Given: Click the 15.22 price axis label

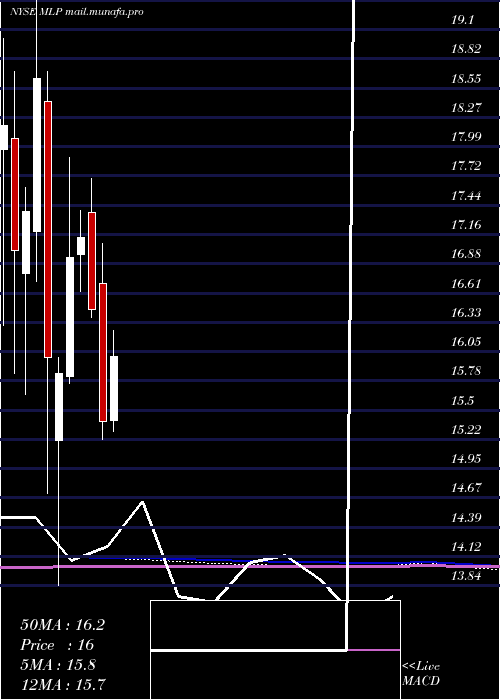Looking at the screenshot, I should [x=467, y=430].
